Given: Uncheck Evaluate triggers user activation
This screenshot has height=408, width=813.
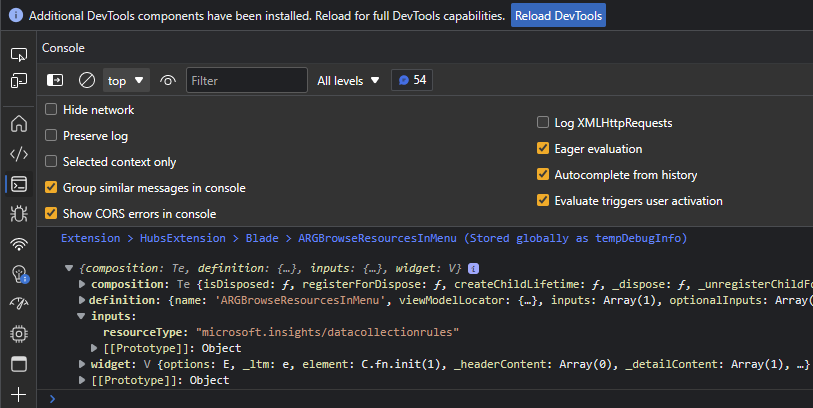Looking at the screenshot, I should (543, 200).
